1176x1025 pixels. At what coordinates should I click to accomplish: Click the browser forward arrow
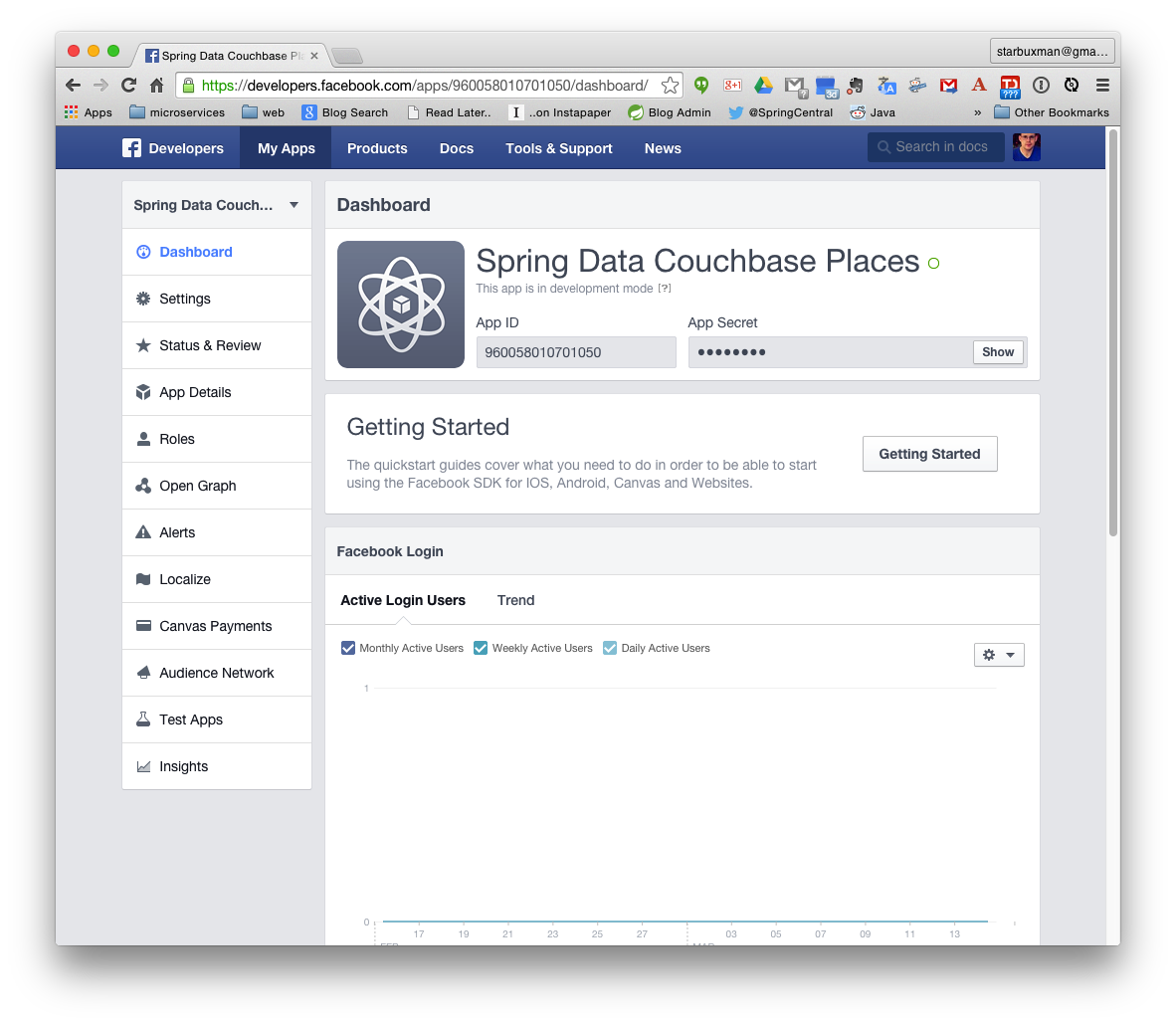click(100, 85)
